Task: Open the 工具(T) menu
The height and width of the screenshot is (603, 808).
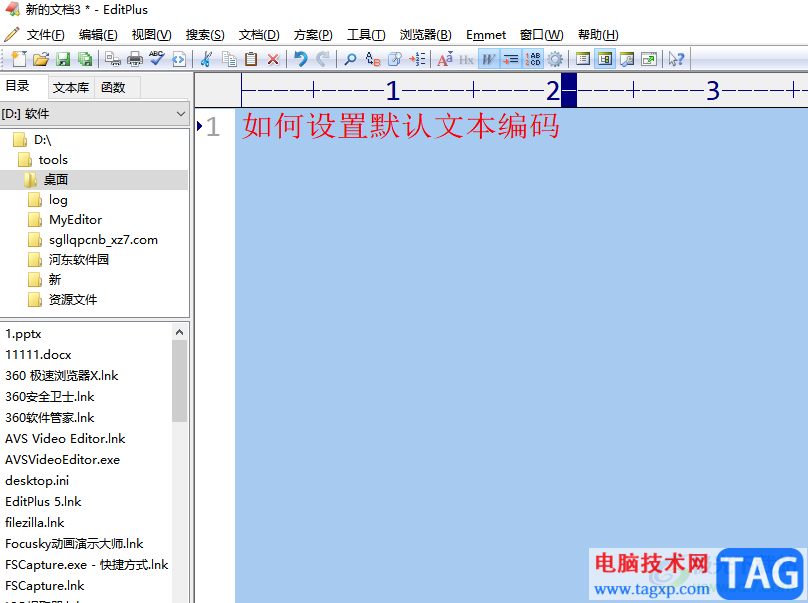Action: coord(366,35)
